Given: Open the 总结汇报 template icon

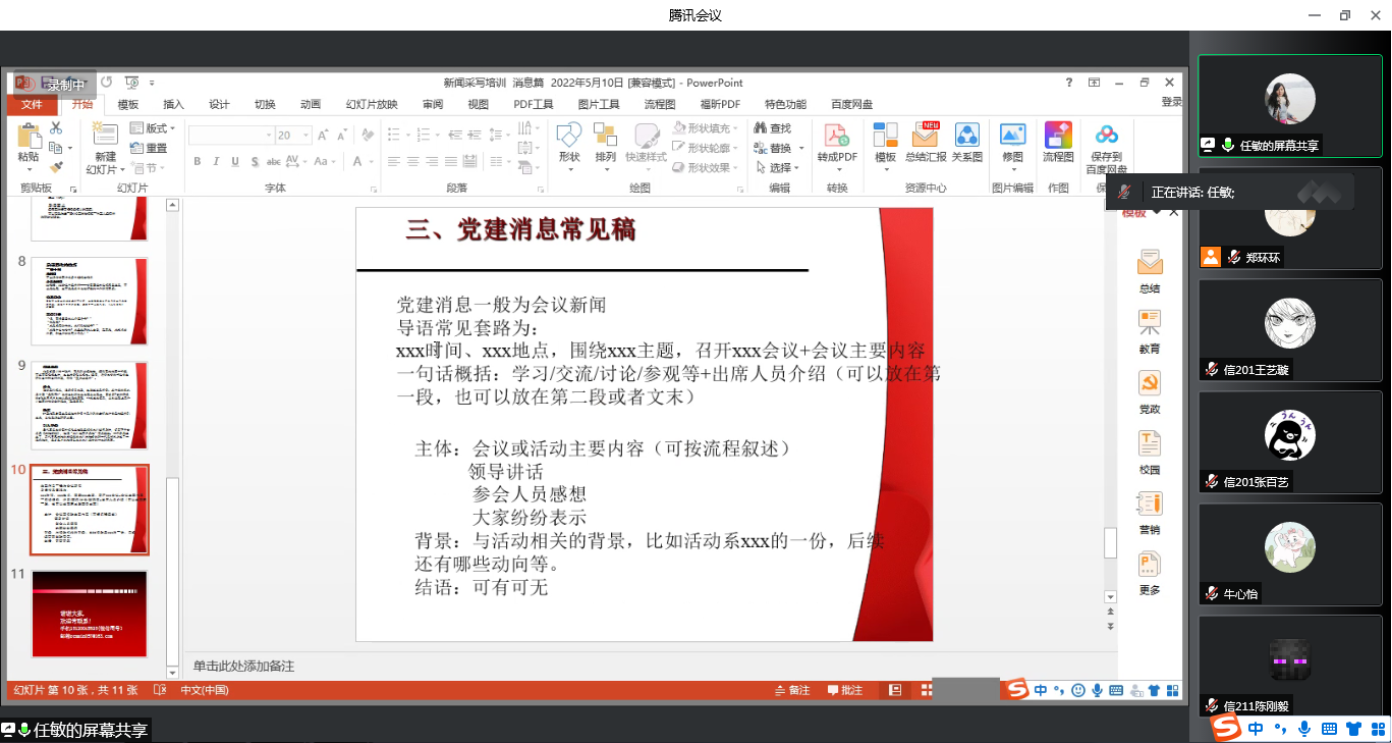Looking at the screenshot, I should (925, 137).
